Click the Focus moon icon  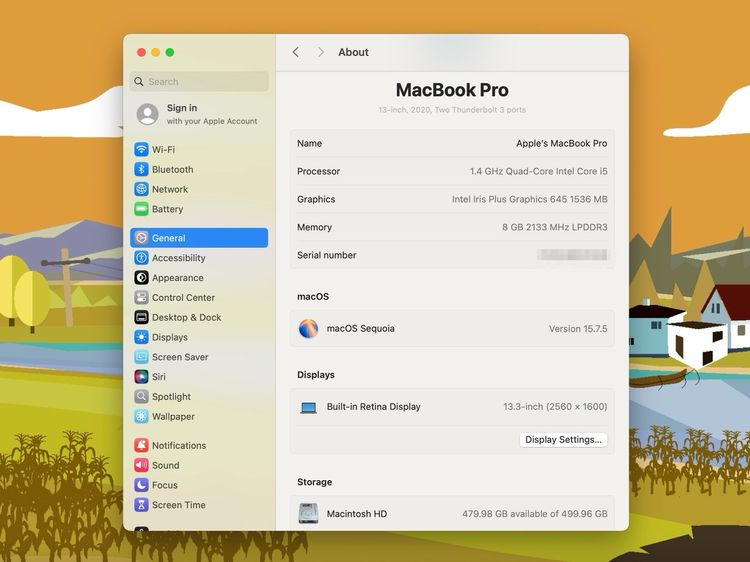[141, 485]
